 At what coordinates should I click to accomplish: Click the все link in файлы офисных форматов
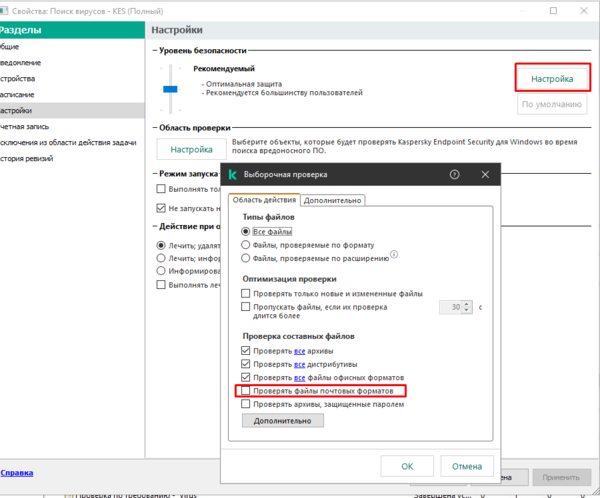(x=299, y=378)
